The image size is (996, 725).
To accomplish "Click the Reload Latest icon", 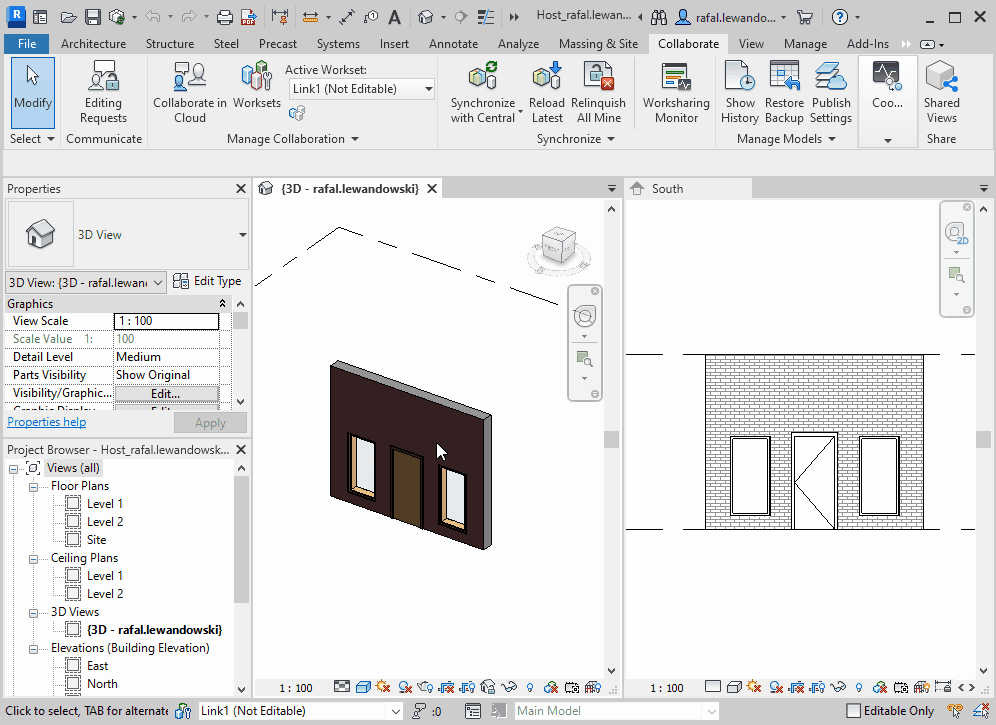I will (x=547, y=77).
